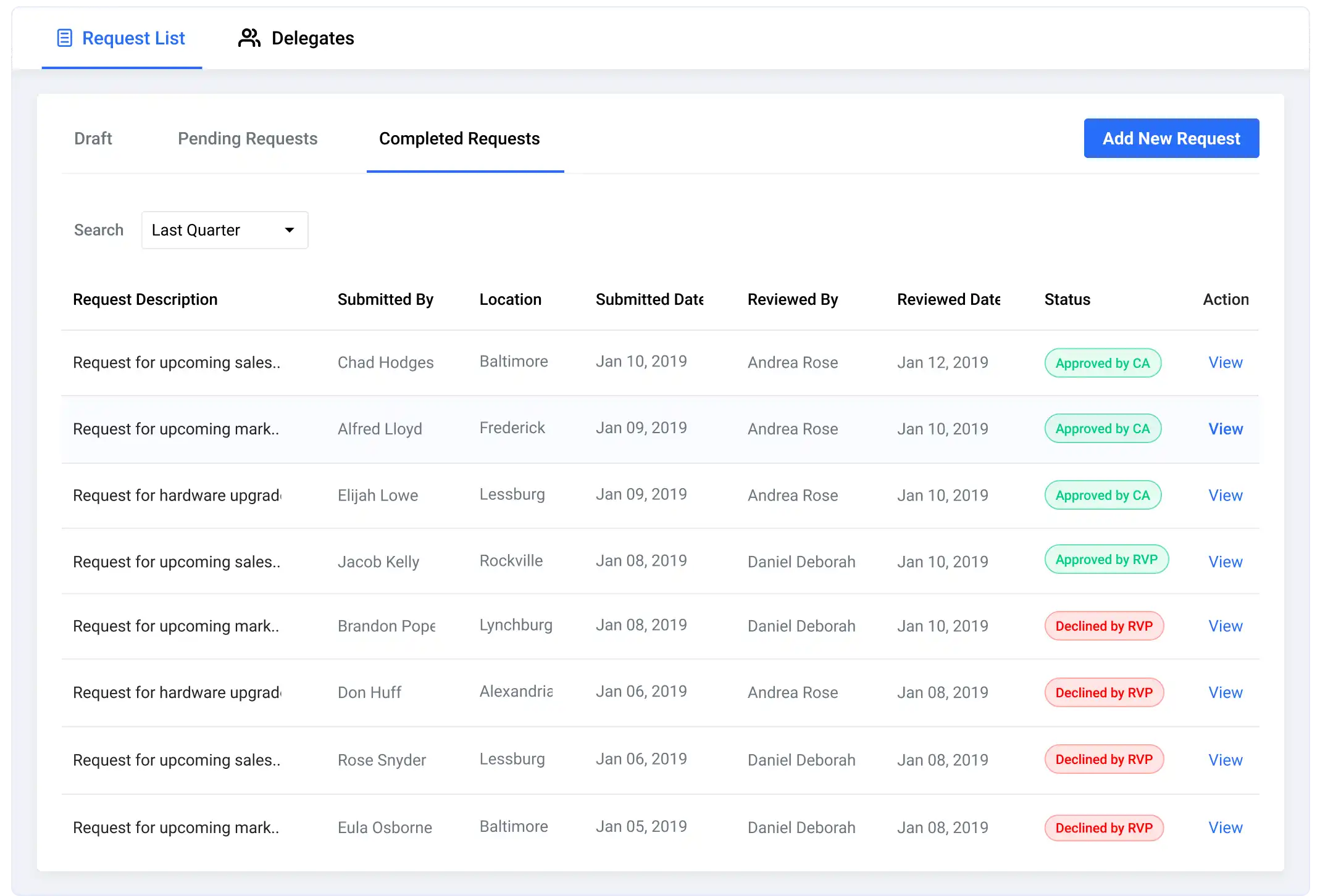Click Declined by RVP badge for Don Huff
Image resolution: width=1320 pixels, height=896 pixels.
(1104, 692)
